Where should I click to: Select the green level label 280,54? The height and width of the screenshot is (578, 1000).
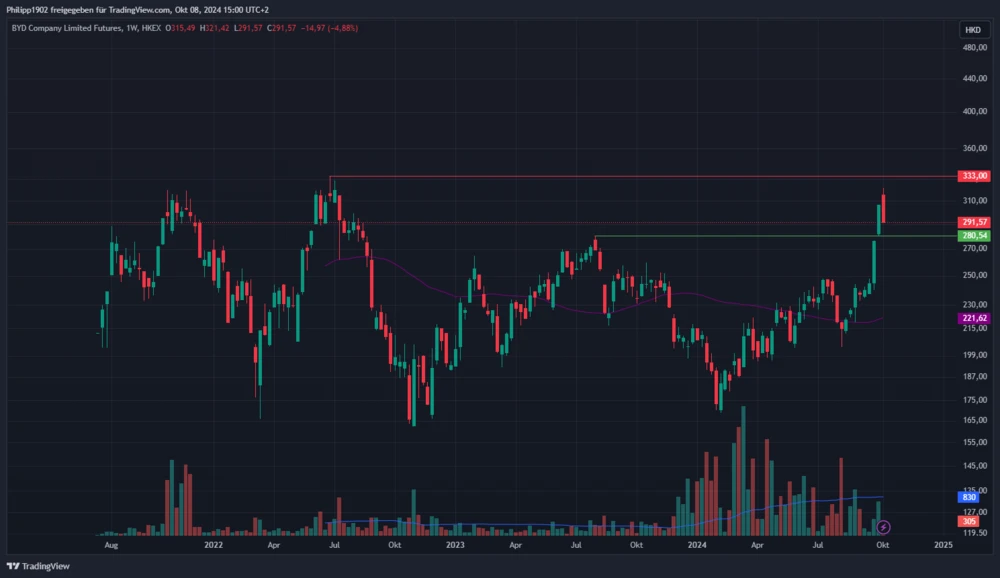[x=974, y=235]
